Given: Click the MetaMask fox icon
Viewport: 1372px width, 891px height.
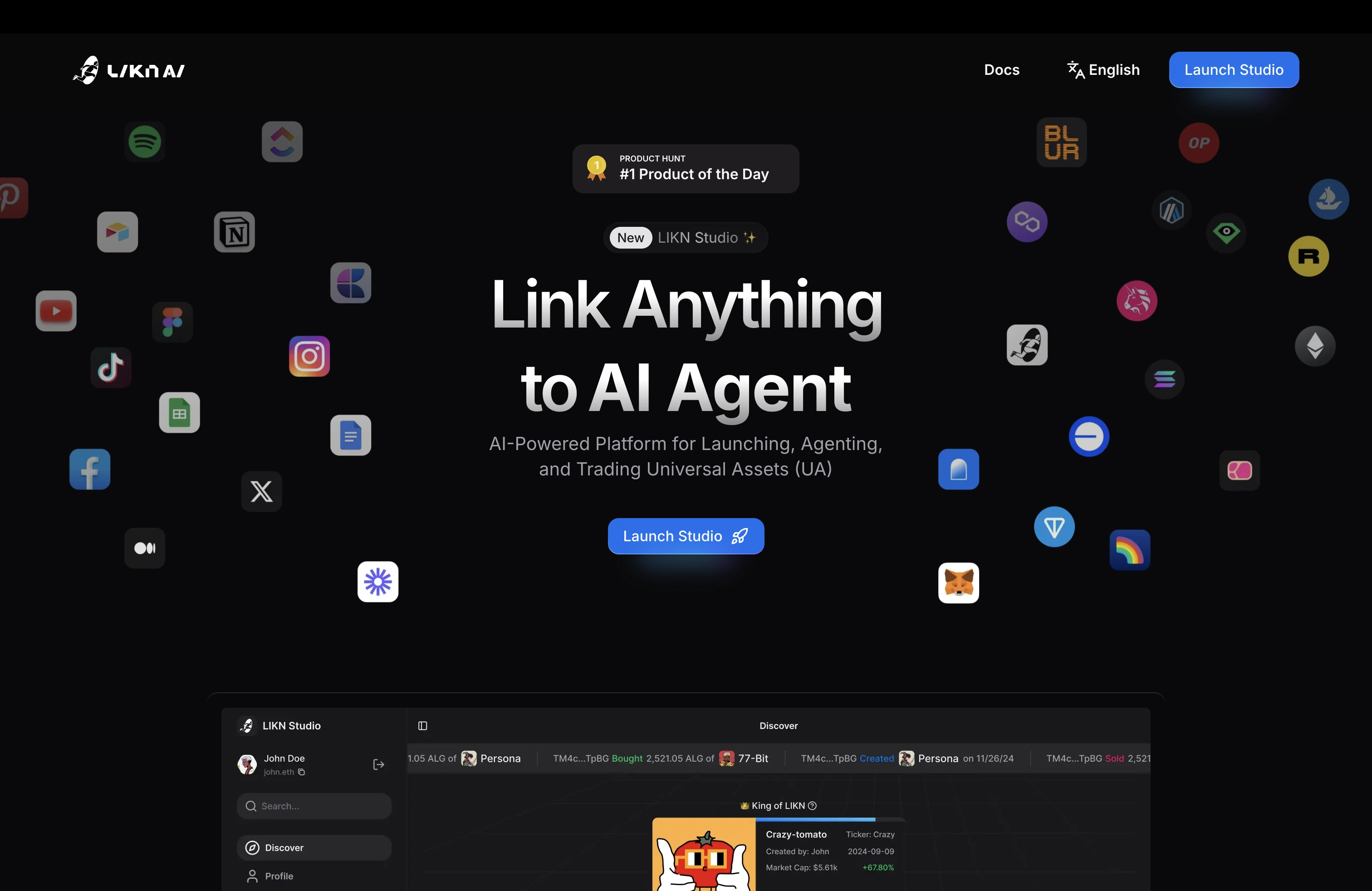Looking at the screenshot, I should (x=958, y=583).
